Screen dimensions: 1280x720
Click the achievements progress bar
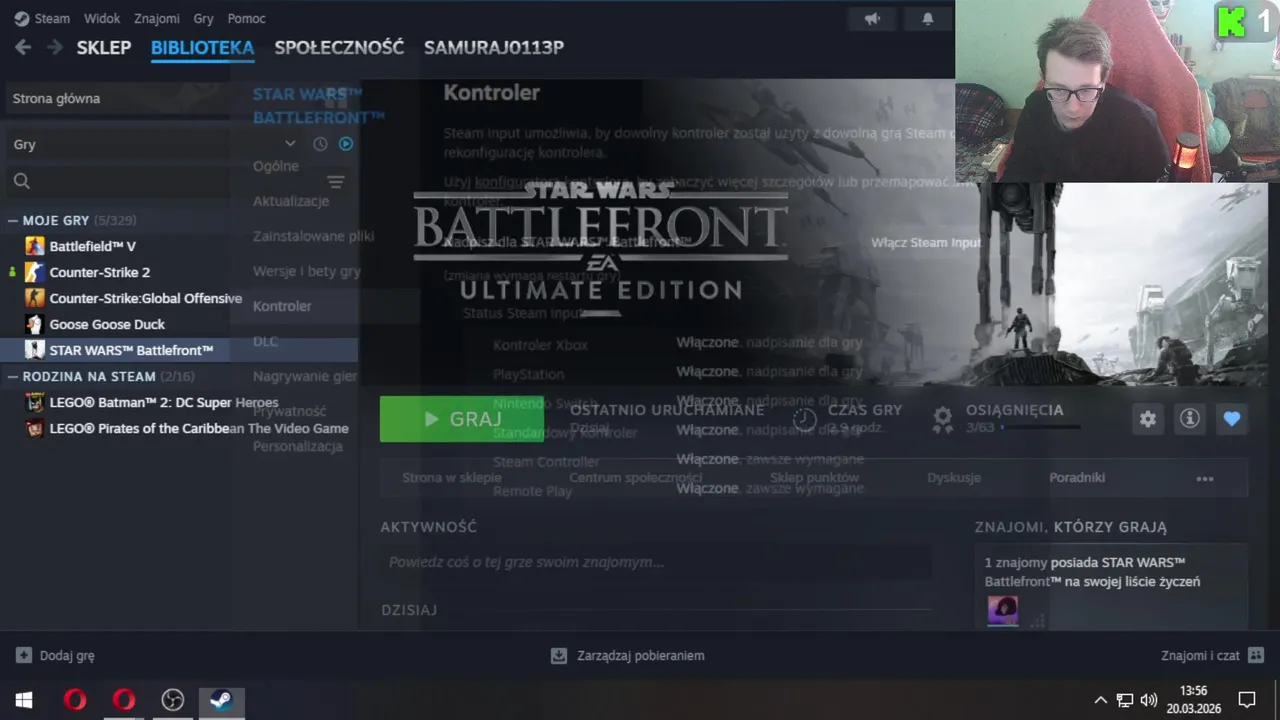pyautogui.click(x=1040, y=427)
